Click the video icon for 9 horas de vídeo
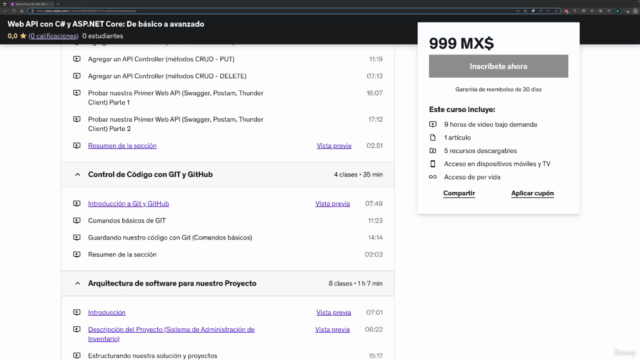 coord(433,124)
